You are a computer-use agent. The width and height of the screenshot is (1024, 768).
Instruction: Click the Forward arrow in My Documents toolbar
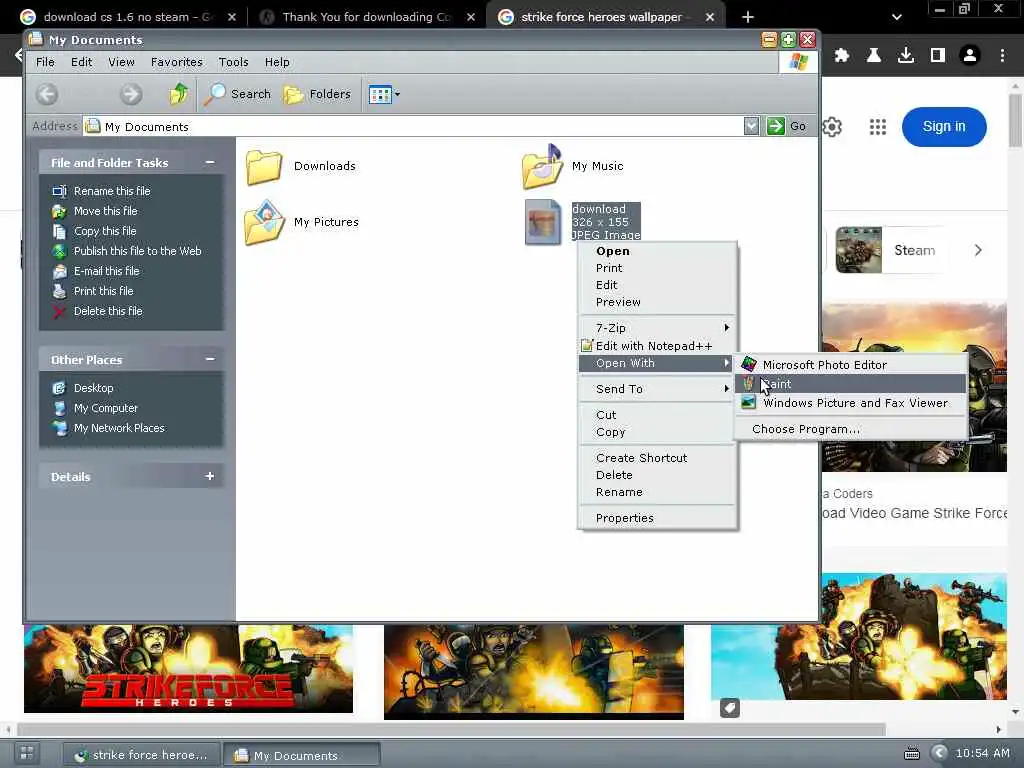click(x=131, y=94)
